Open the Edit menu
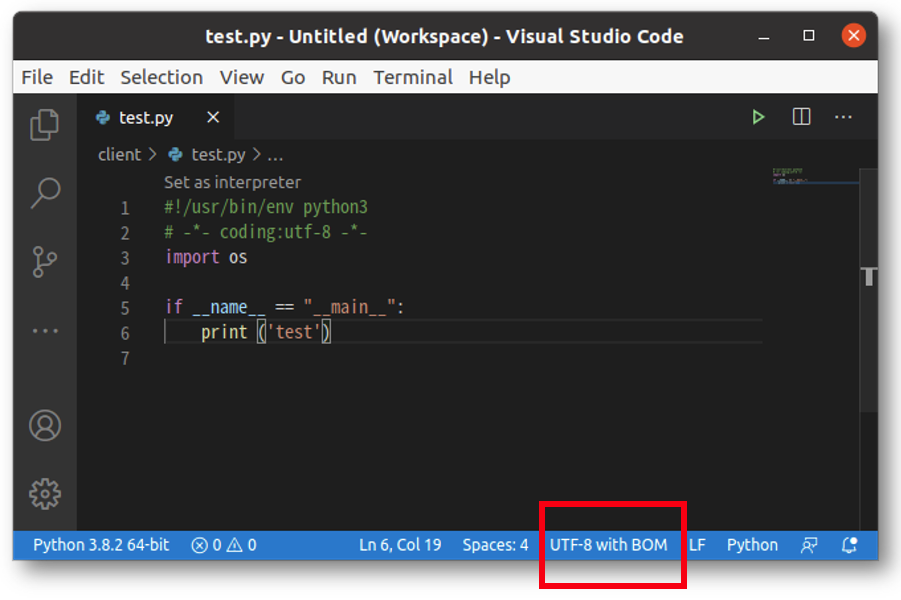901x600 pixels. [x=86, y=77]
